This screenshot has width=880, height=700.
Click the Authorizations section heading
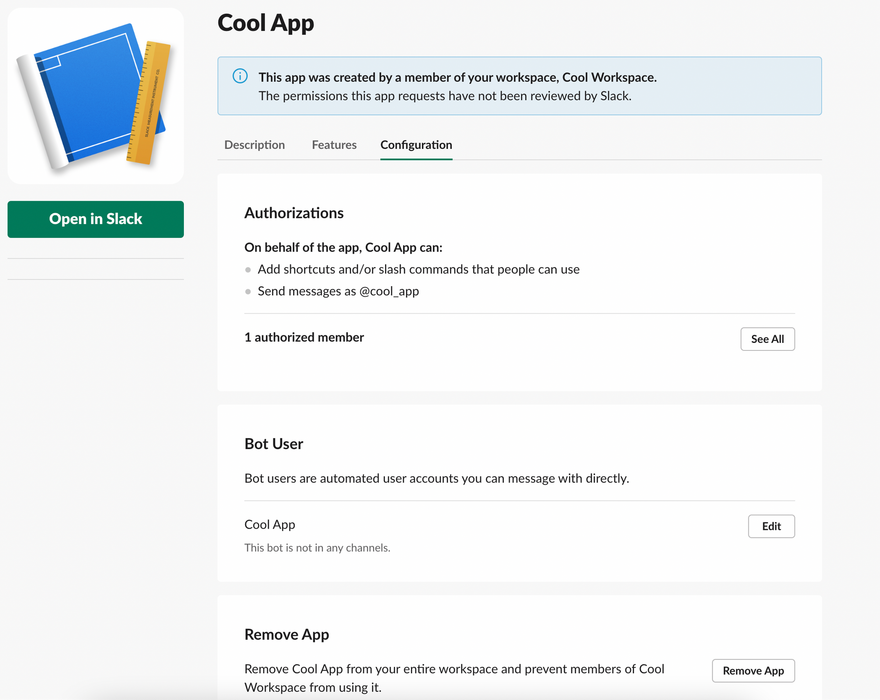294,213
